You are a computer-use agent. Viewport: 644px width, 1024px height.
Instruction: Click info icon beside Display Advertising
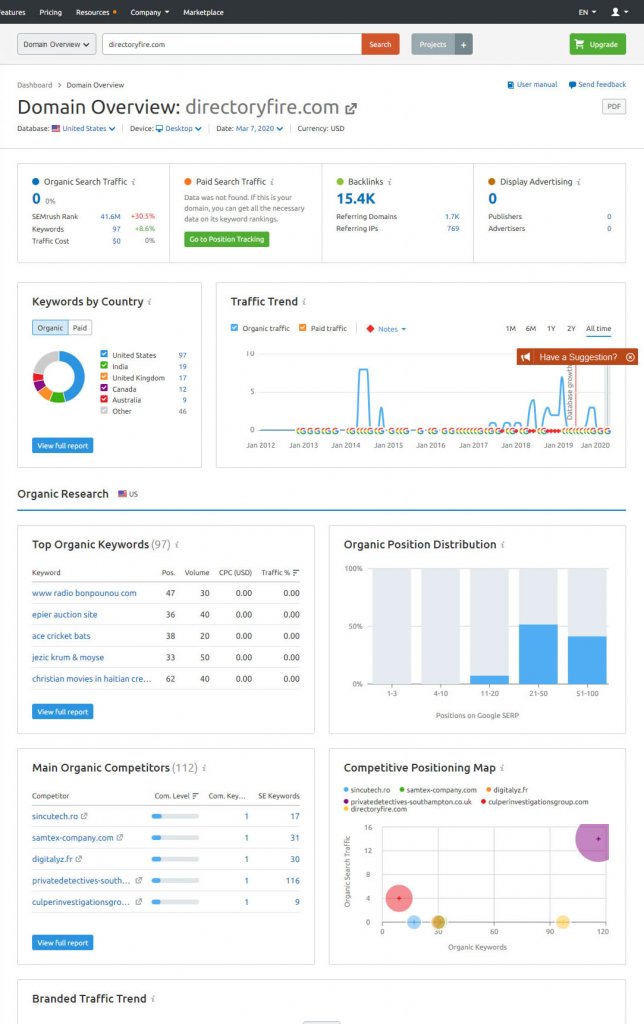pos(579,182)
